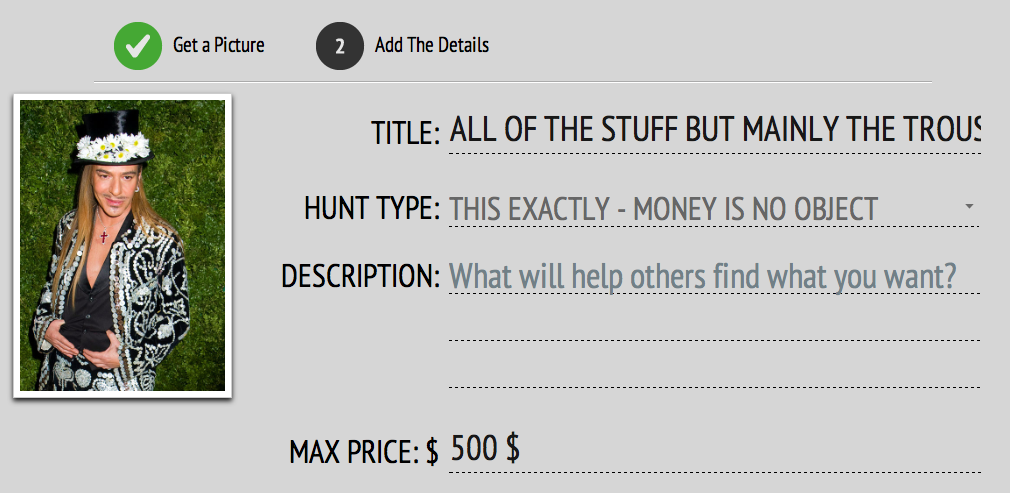1010x493 pixels.
Task: Select the Add The Details step label
Action: coord(431,45)
